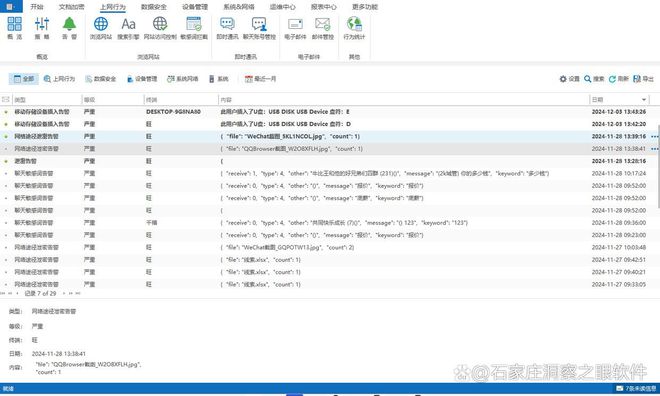Image resolution: width=660 pixels, height=396 pixels.
Task: Filter alerts by 数据安全 in filter bar
Action: (x=100, y=79)
